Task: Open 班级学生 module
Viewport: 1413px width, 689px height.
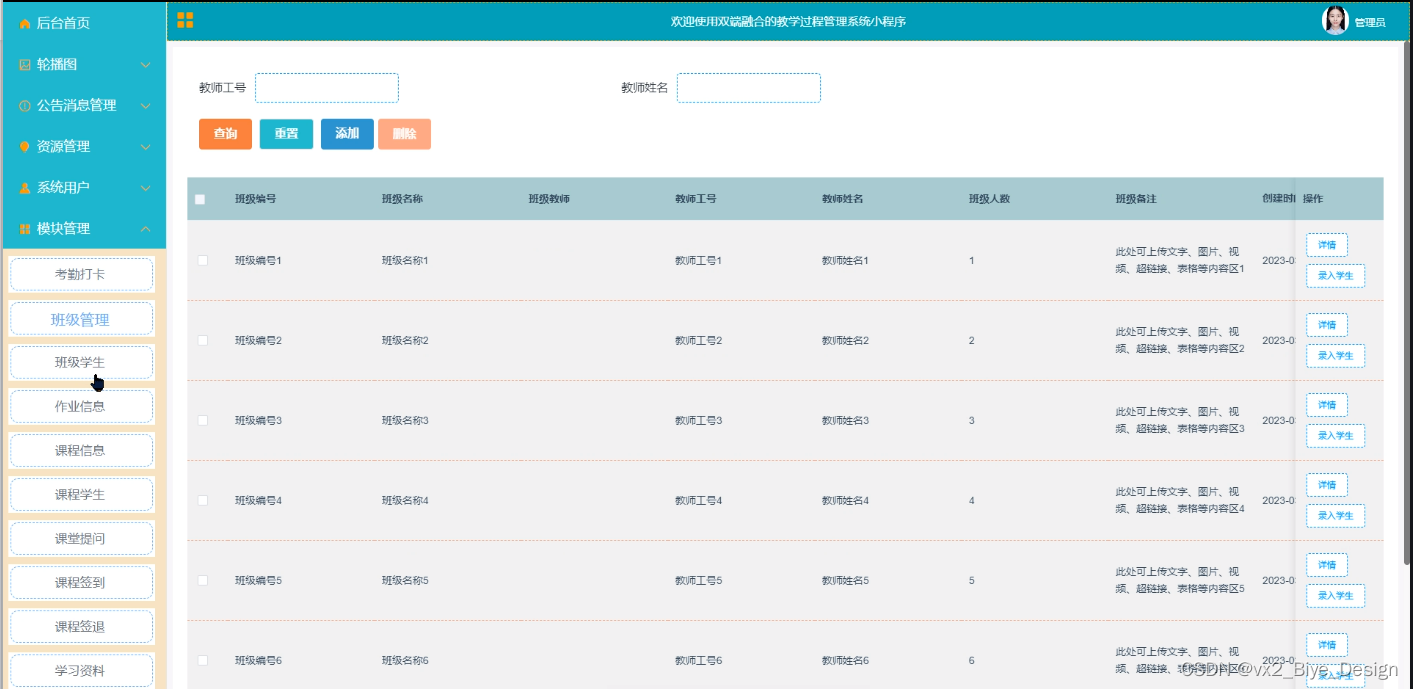Action: point(81,363)
